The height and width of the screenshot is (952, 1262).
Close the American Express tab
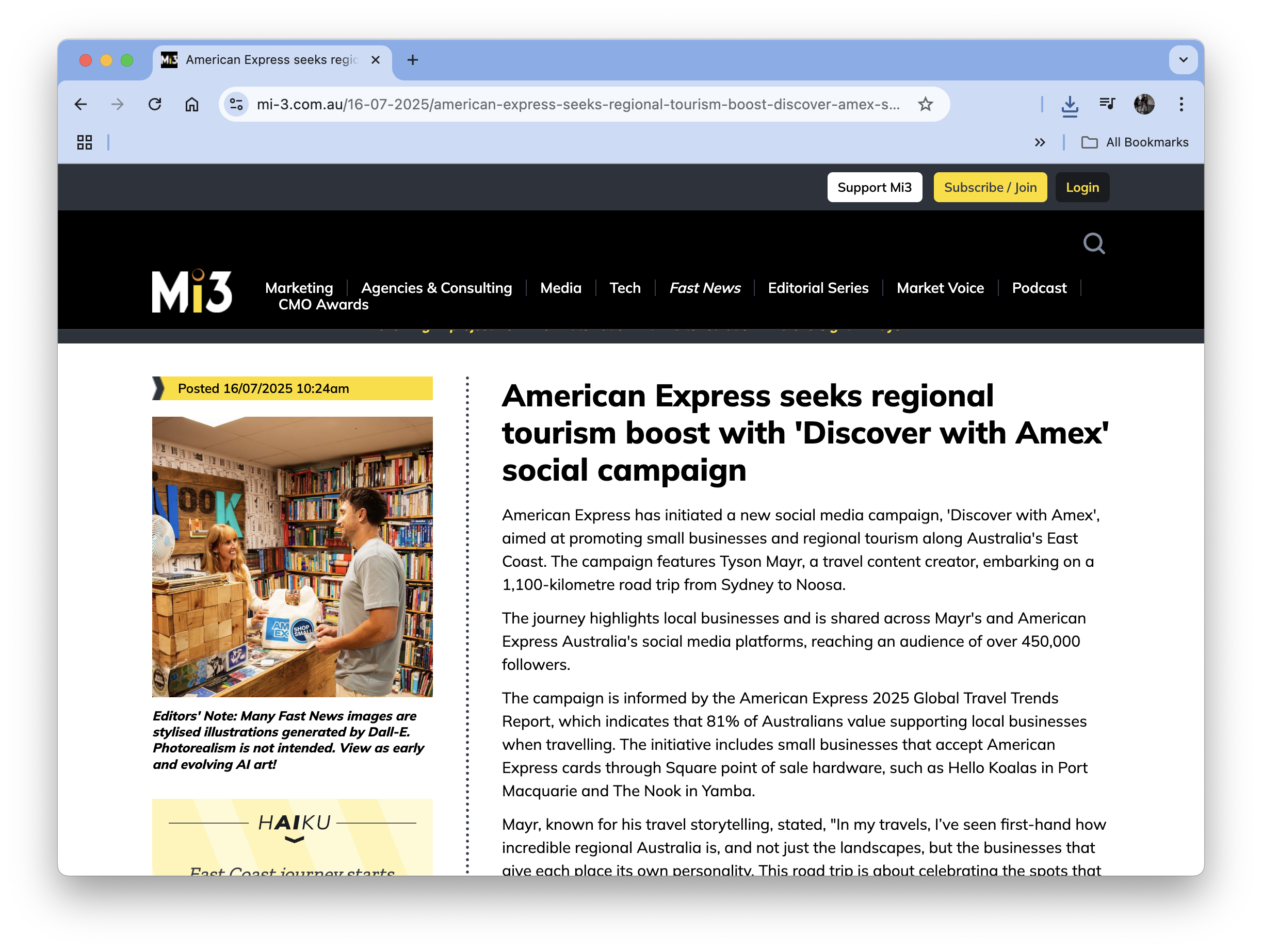tap(376, 60)
